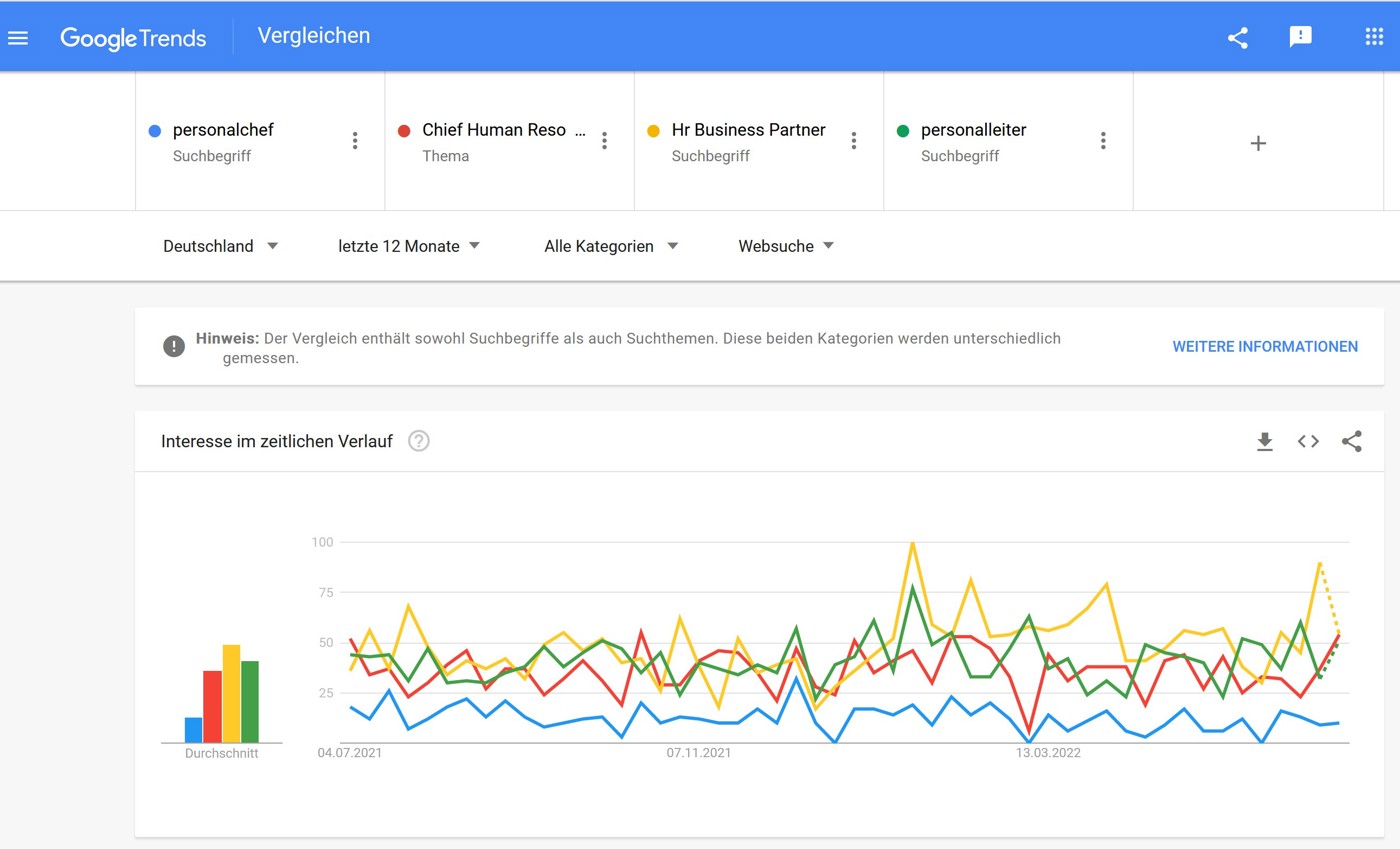This screenshot has height=849, width=1400.
Task: Click the share icon in header
Action: pos(1238,38)
